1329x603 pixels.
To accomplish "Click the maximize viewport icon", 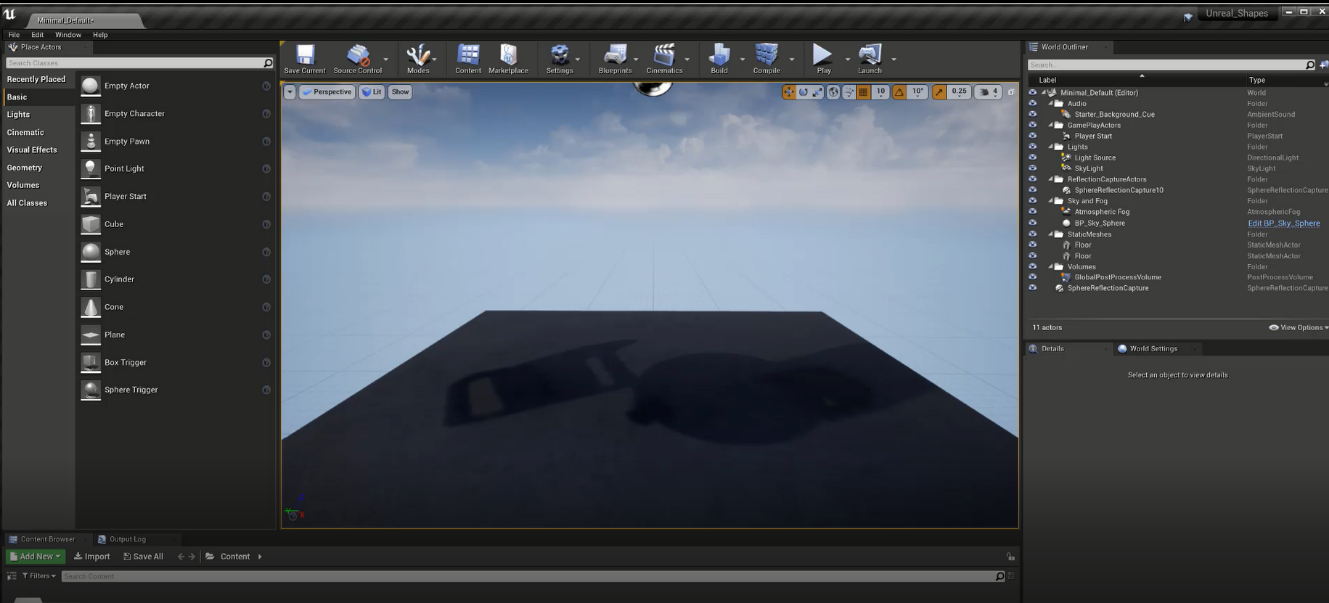I will [x=1009, y=92].
